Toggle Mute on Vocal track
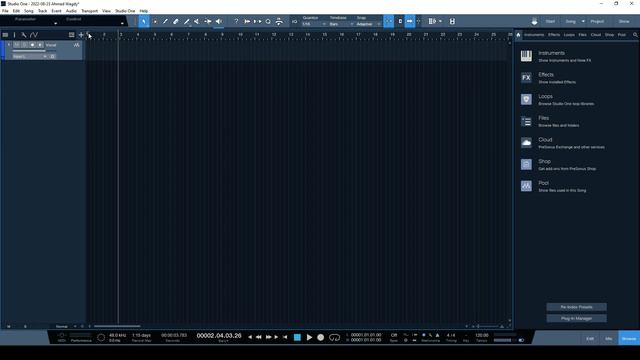 point(17,45)
